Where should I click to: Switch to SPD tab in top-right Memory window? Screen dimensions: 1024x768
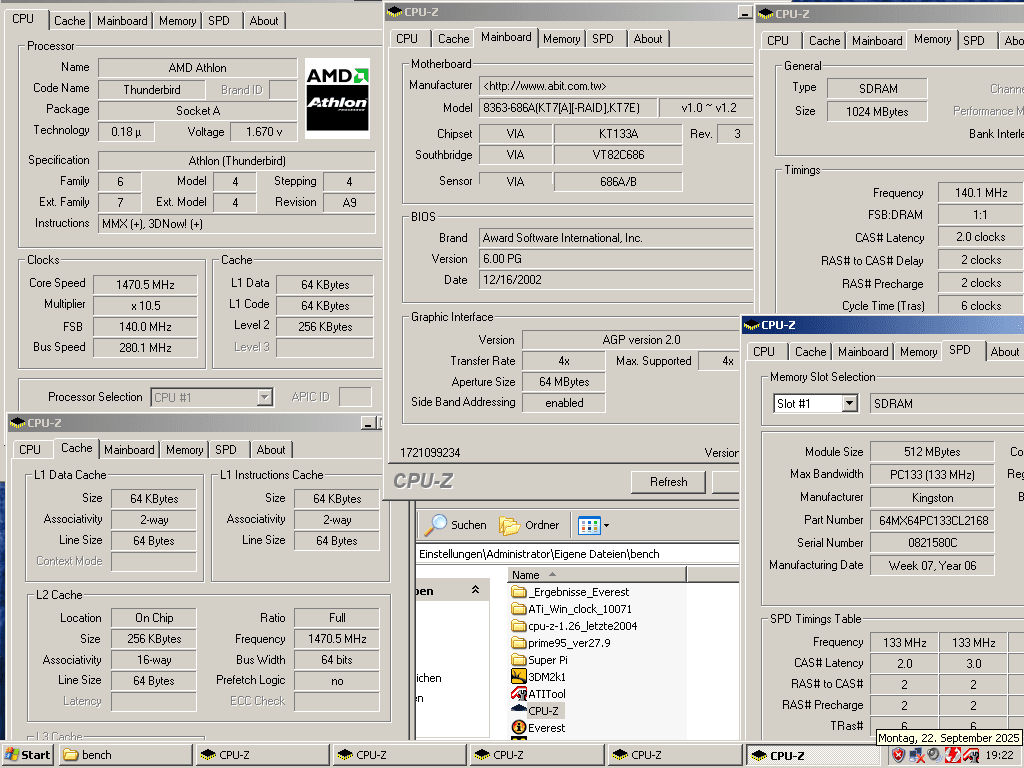pyautogui.click(x=974, y=40)
